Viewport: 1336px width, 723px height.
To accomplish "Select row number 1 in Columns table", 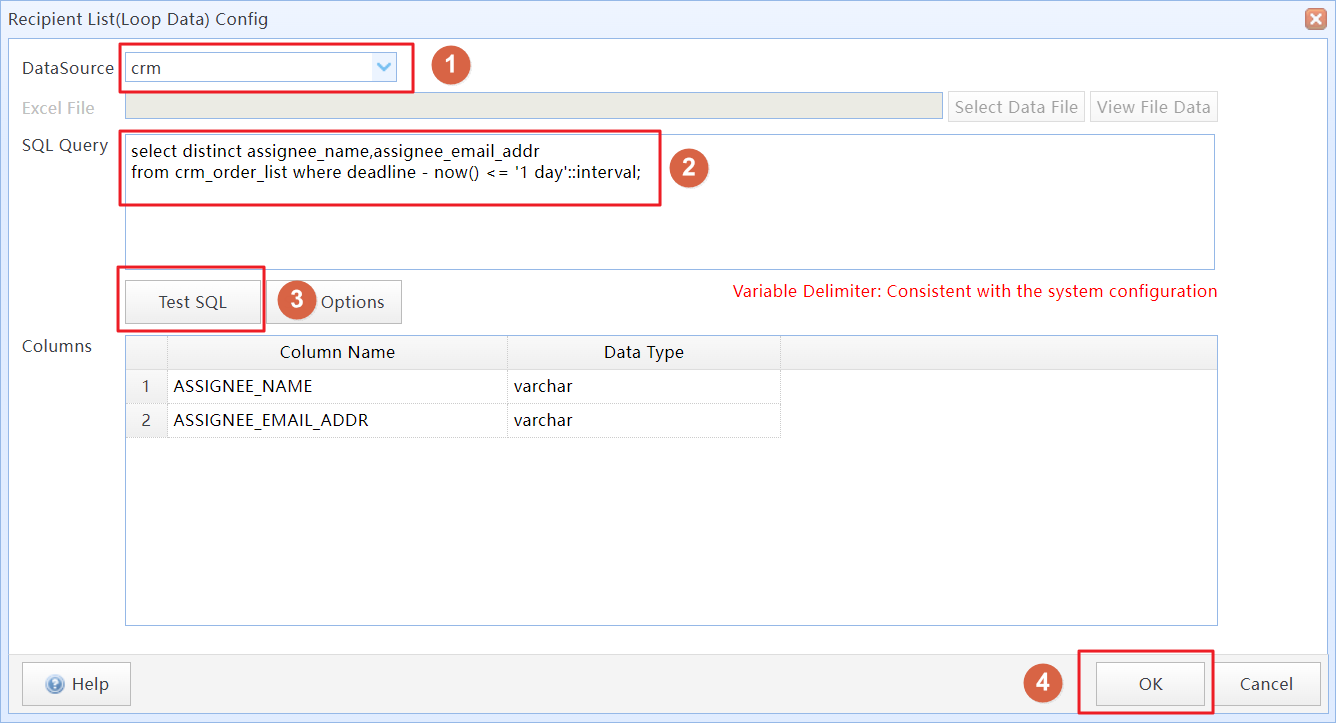I will (x=146, y=386).
